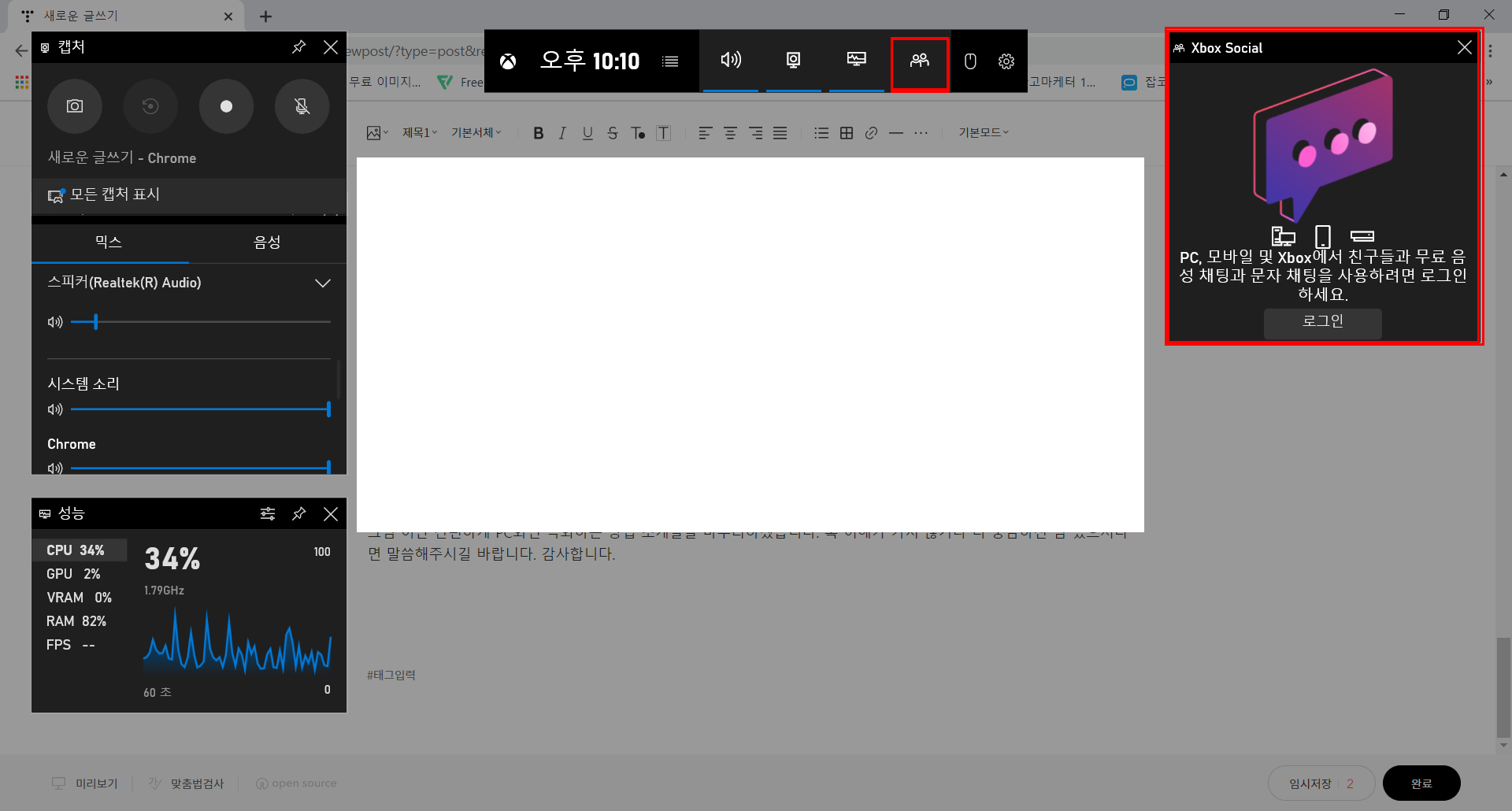Select the FPS metric
The width and height of the screenshot is (1512, 811).
[x=80, y=645]
